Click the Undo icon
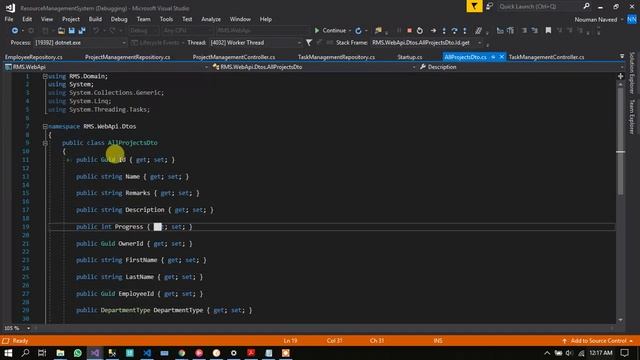The width and height of the screenshot is (640, 360). 96,31
